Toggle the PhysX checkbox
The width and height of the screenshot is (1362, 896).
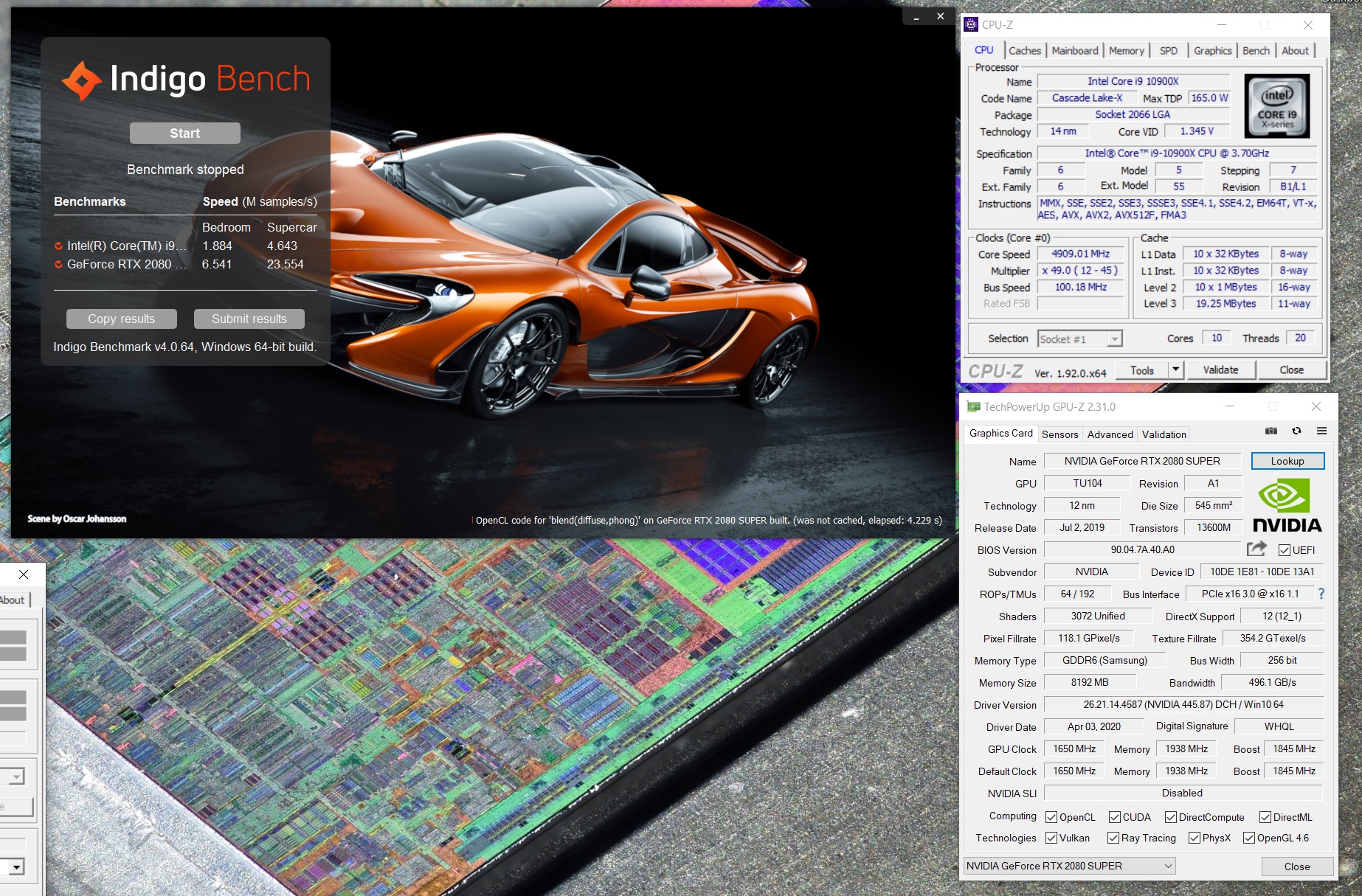pos(1195,838)
